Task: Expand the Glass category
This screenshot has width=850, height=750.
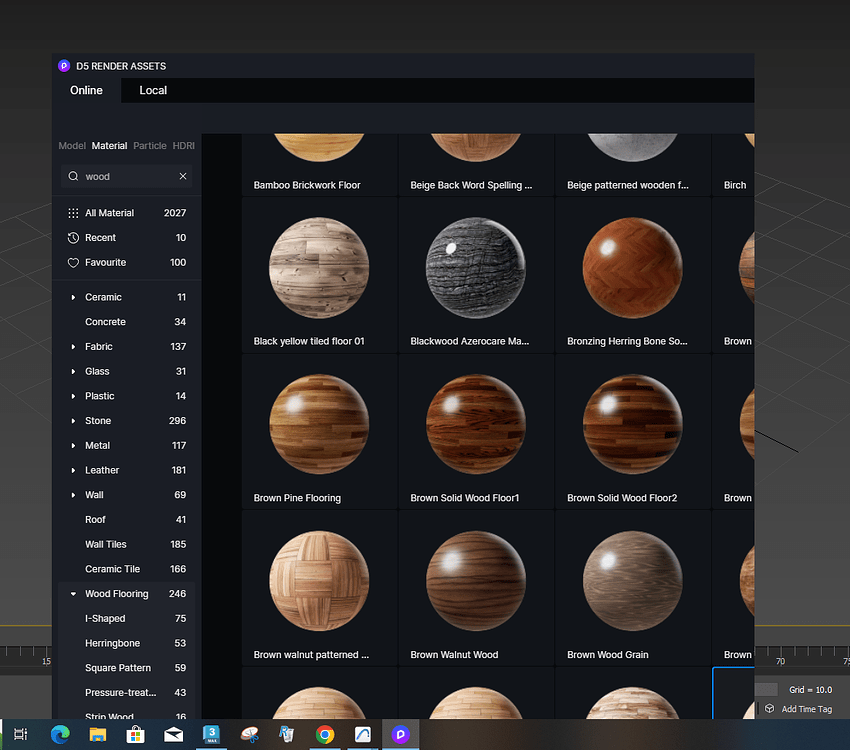Action: click(73, 372)
